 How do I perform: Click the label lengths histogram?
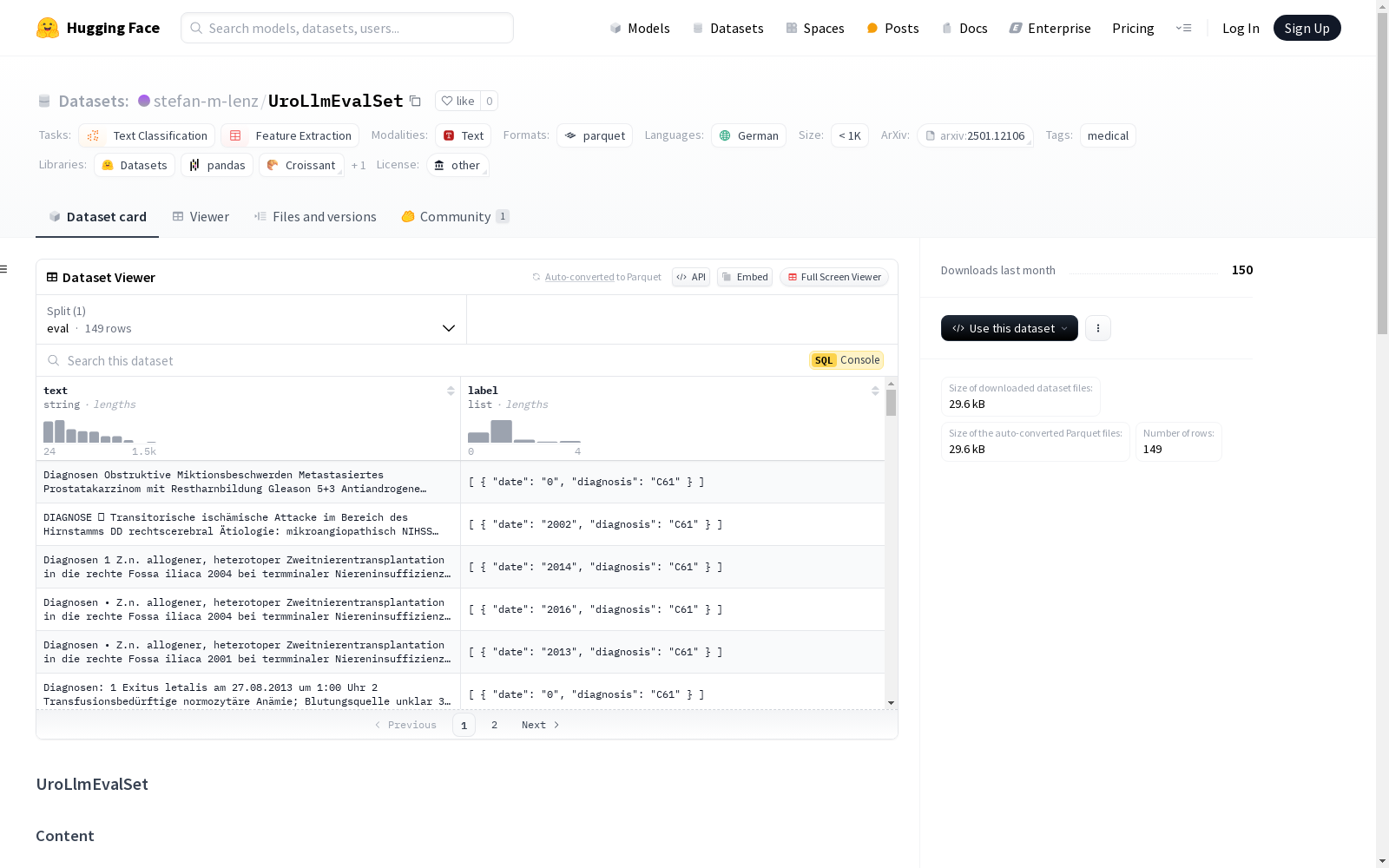coord(524,431)
